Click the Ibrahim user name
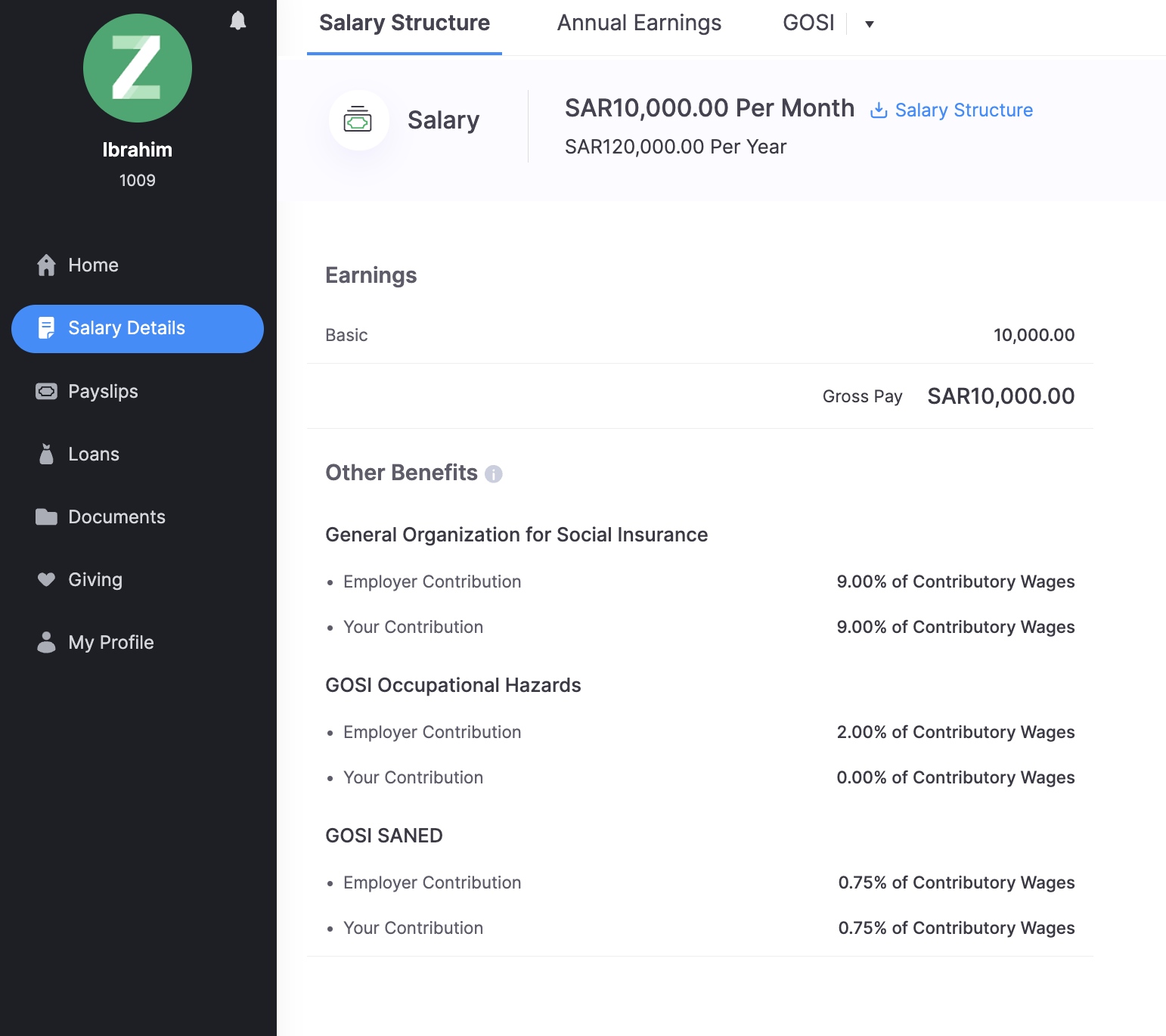 tap(138, 150)
